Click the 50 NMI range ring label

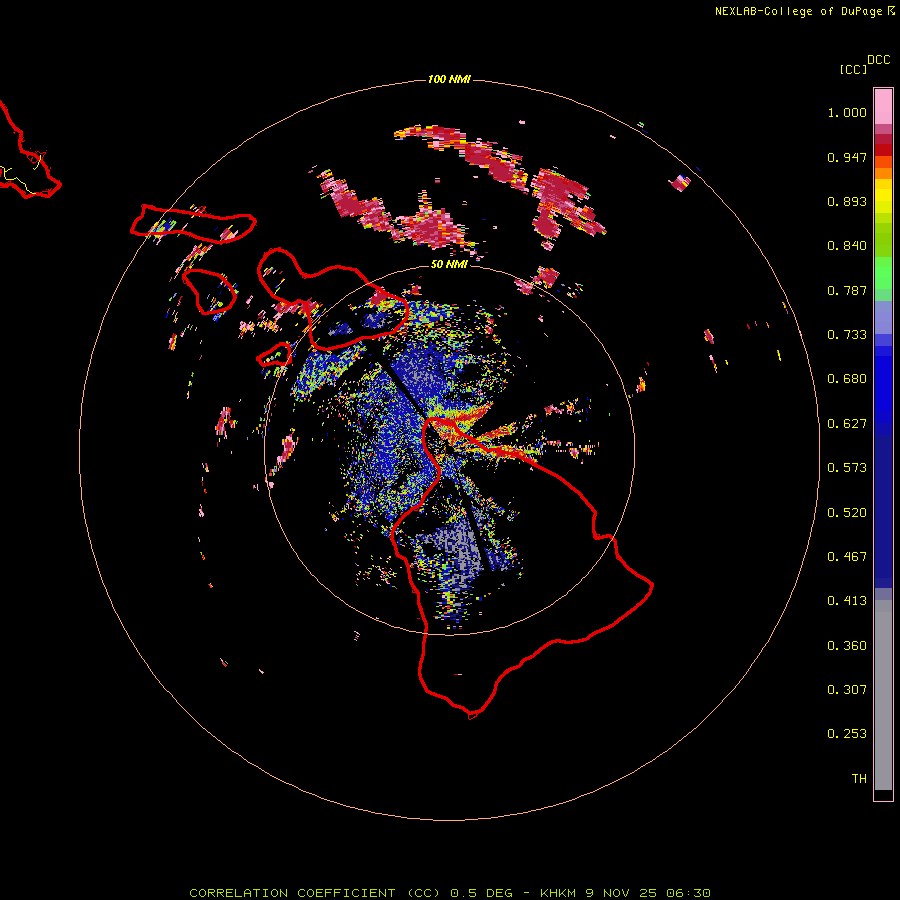(449, 264)
